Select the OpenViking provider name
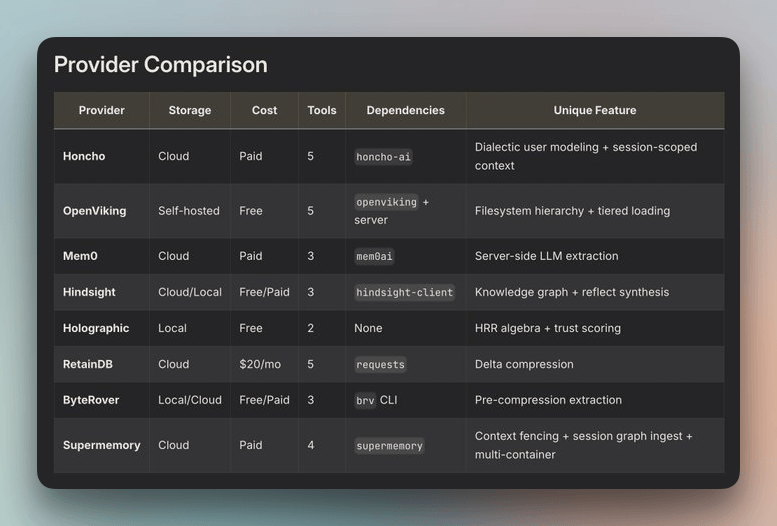Image resolution: width=777 pixels, height=526 pixels. click(x=94, y=211)
